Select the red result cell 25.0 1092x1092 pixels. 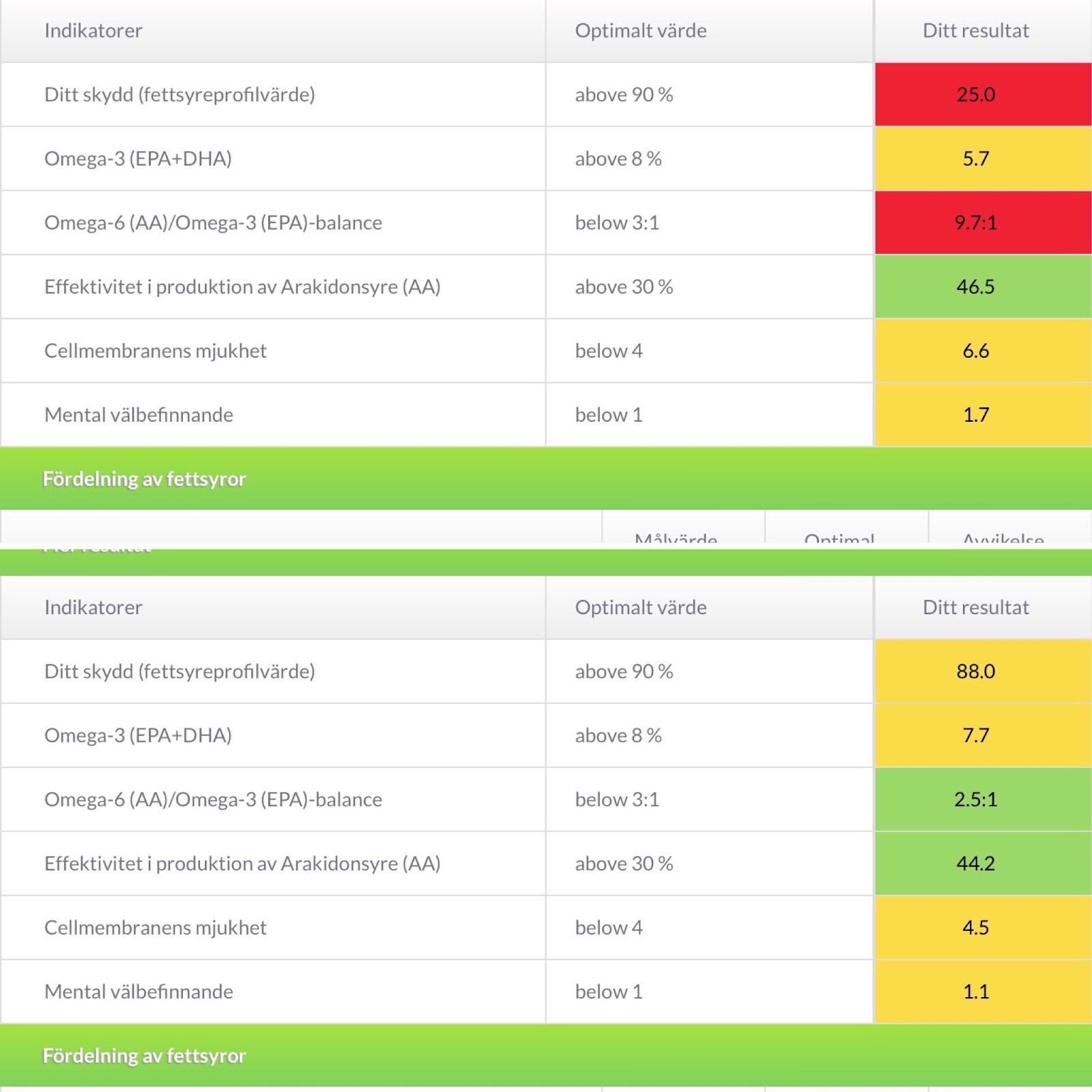click(983, 94)
